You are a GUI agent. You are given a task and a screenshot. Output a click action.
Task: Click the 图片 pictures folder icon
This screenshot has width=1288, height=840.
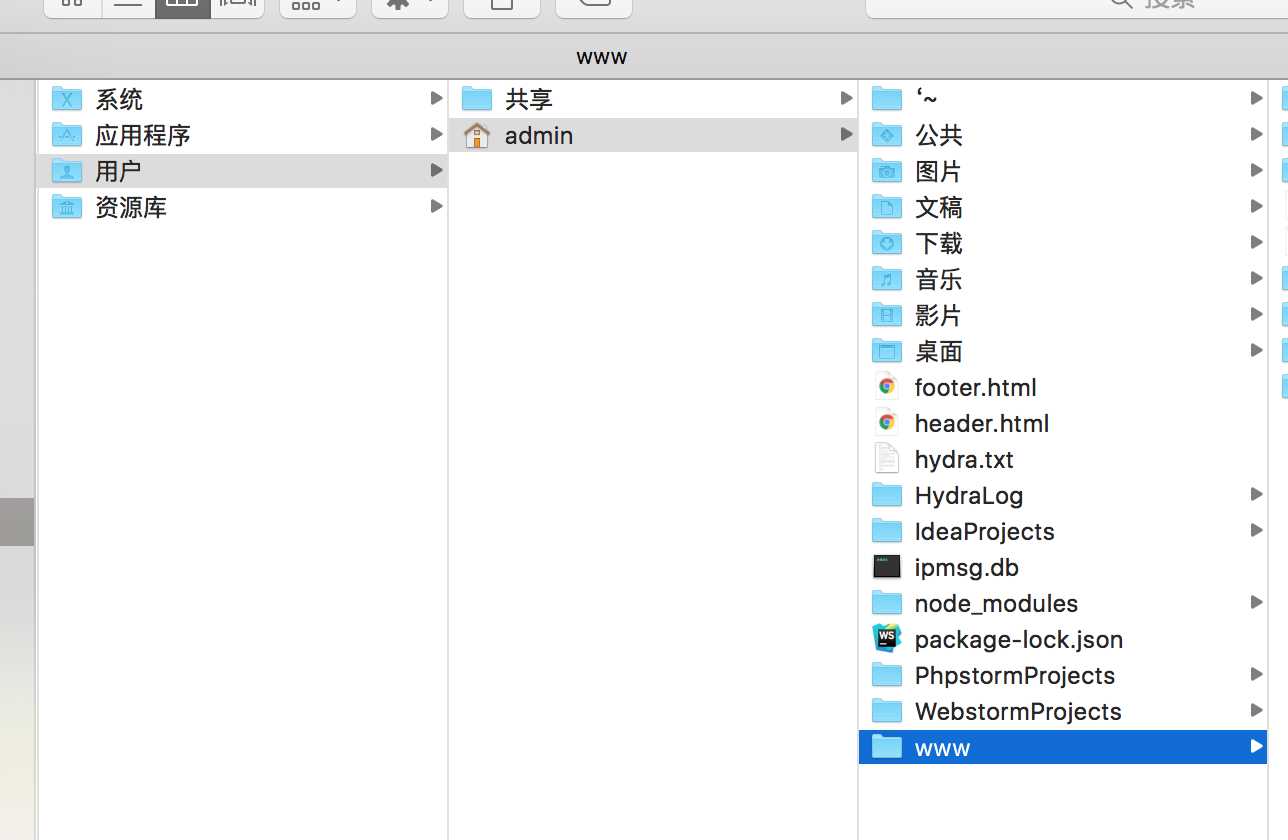pos(887,170)
